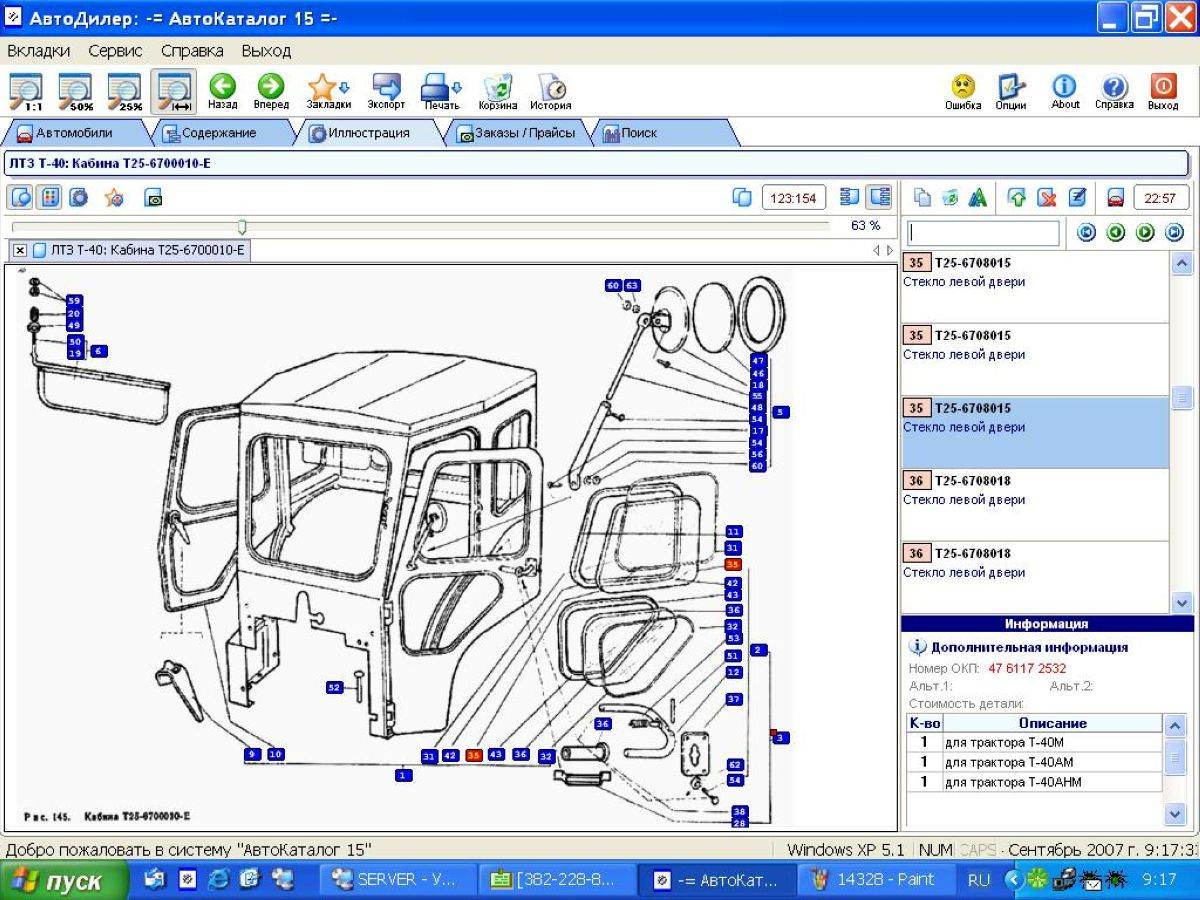This screenshot has width=1200, height=900.
Task: Click the red X delete parts icon
Action: coord(1046,197)
